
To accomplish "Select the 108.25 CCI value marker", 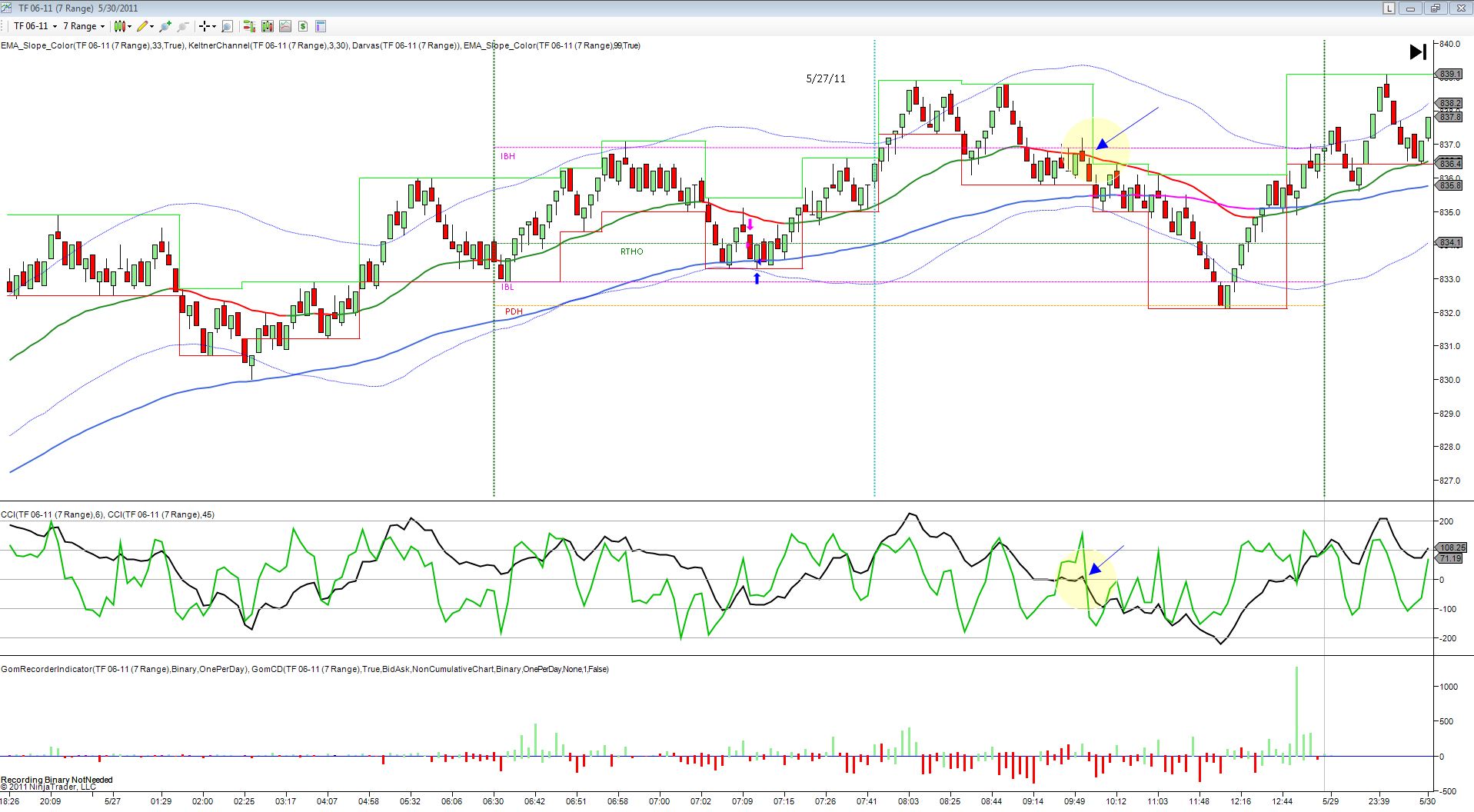I will tap(1452, 547).
